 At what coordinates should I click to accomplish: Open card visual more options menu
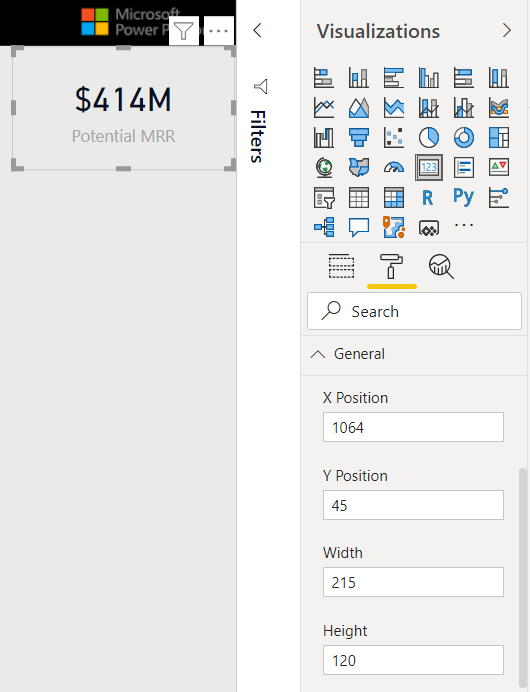(x=219, y=31)
